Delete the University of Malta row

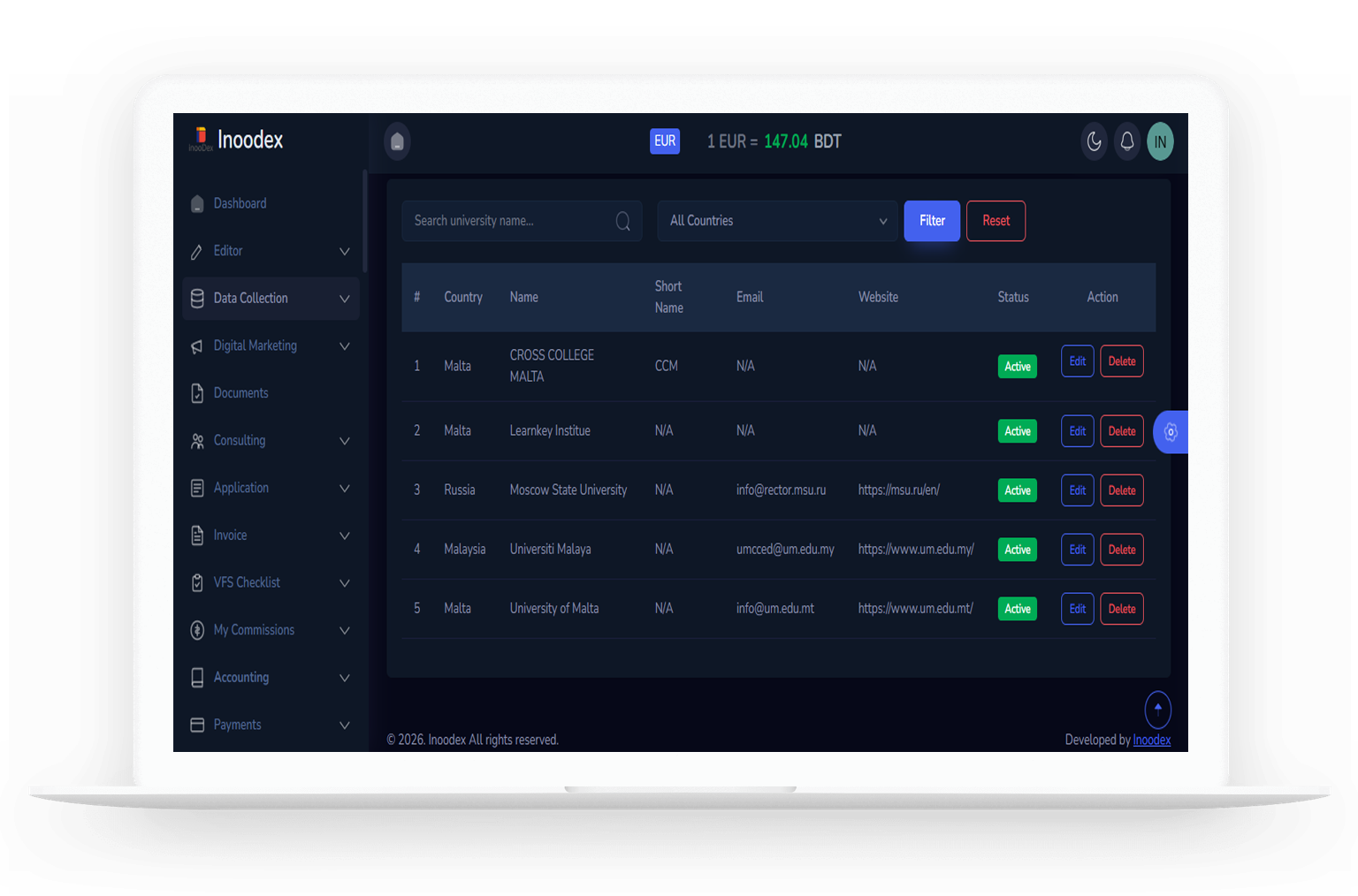coord(1122,609)
